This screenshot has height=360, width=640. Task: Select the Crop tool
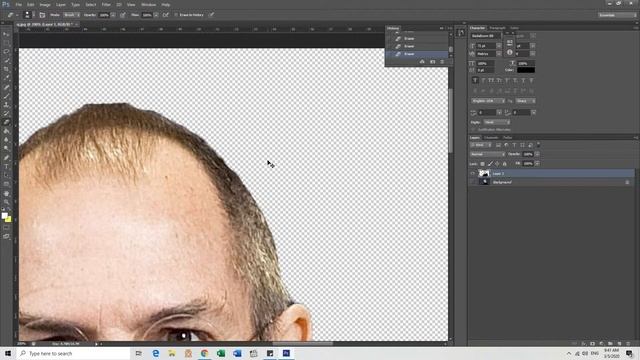(6, 69)
